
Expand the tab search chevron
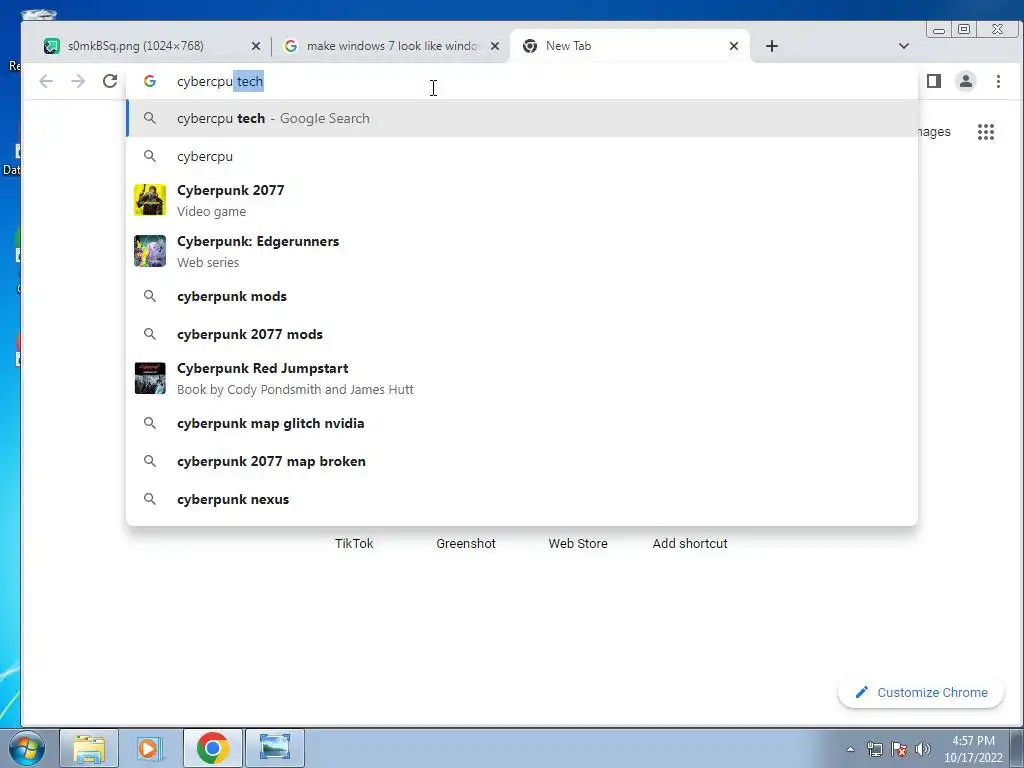[904, 46]
